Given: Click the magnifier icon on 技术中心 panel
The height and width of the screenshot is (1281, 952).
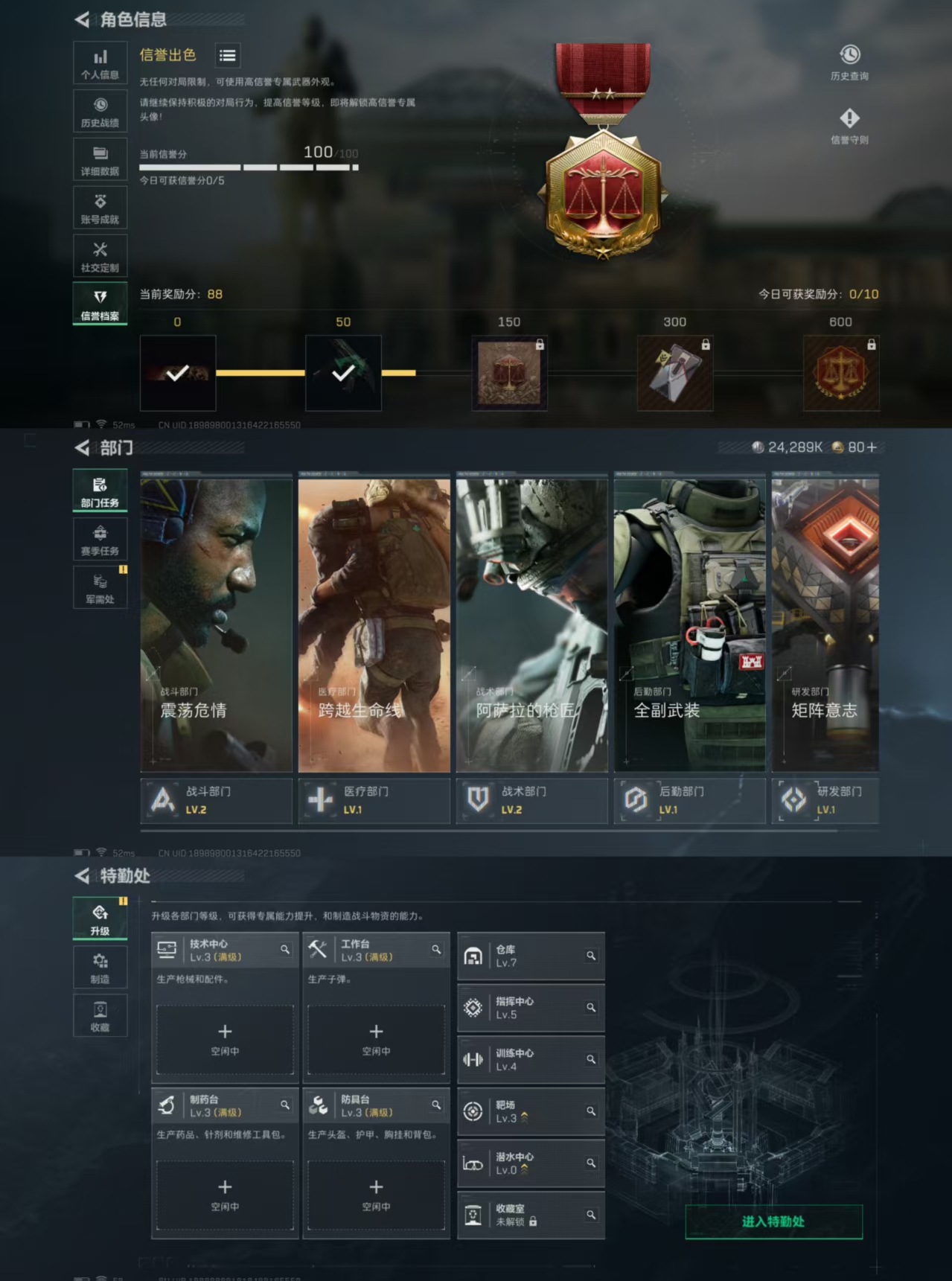Looking at the screenshot, I should [x=285, y=950].
